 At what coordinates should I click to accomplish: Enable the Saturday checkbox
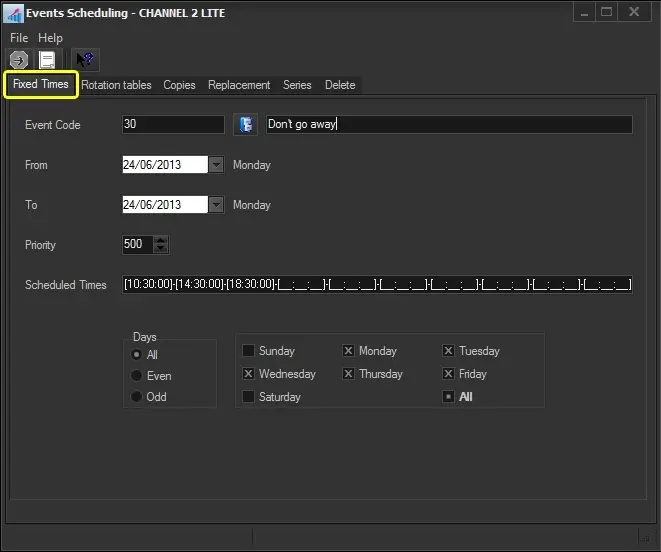(248, 397)
